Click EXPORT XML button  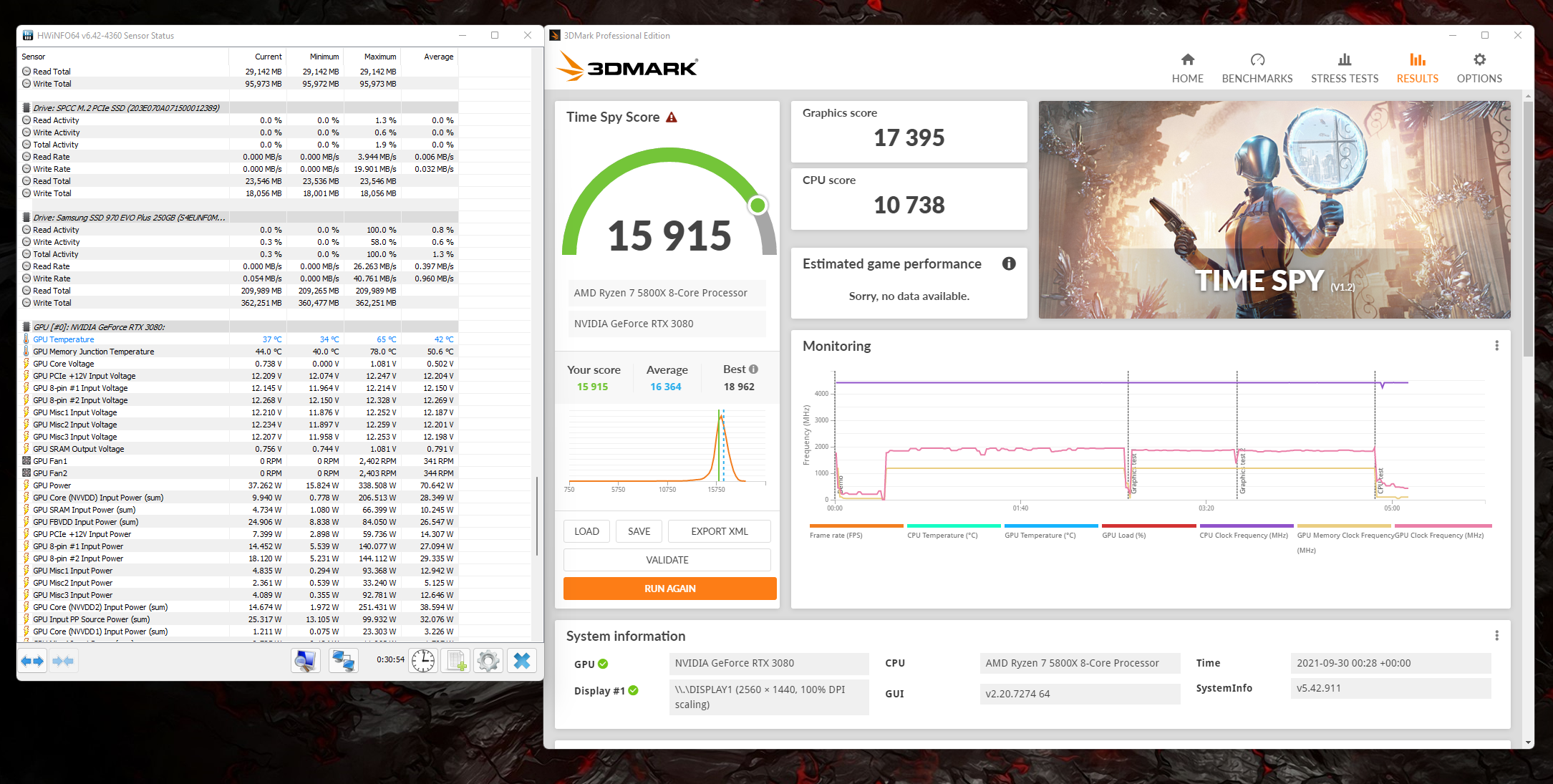pos(720,531)
